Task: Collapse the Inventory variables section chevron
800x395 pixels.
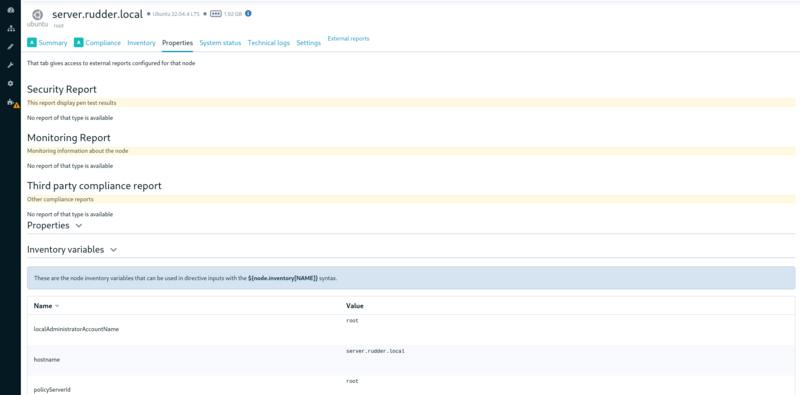Action: coord(113,250)
